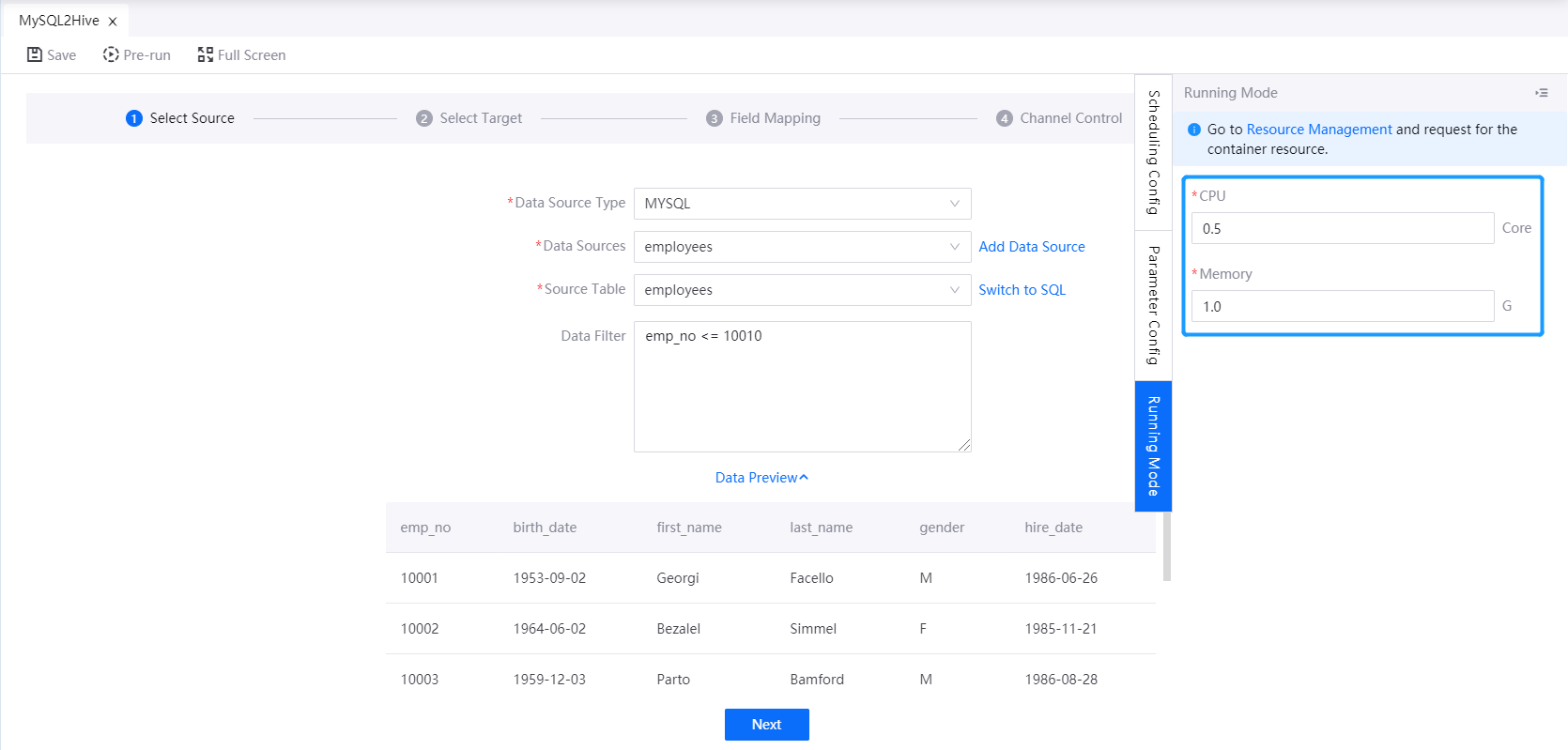Click the last_name column header
This screenshot has height=750, width=1568.
[822, 528]
